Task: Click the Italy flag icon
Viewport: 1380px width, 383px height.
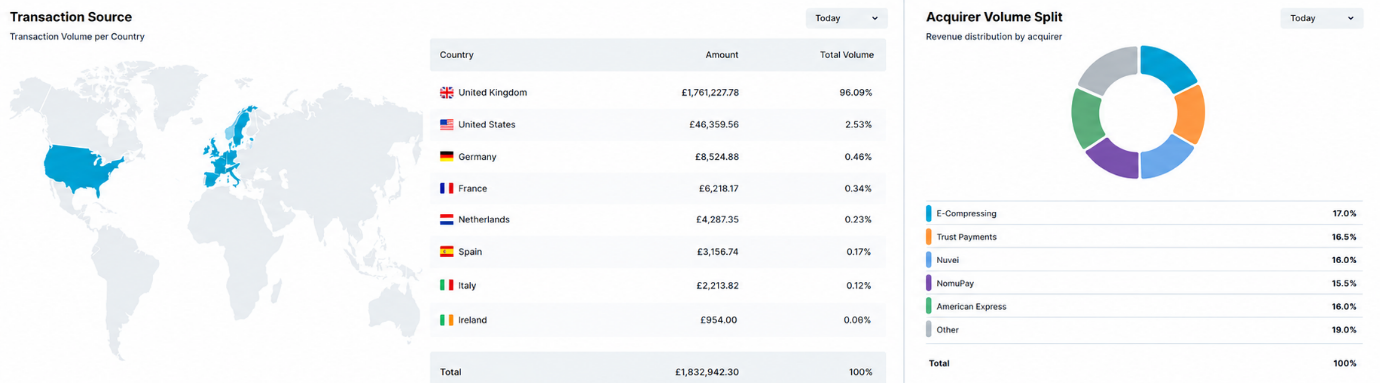Action: [447, 285]
